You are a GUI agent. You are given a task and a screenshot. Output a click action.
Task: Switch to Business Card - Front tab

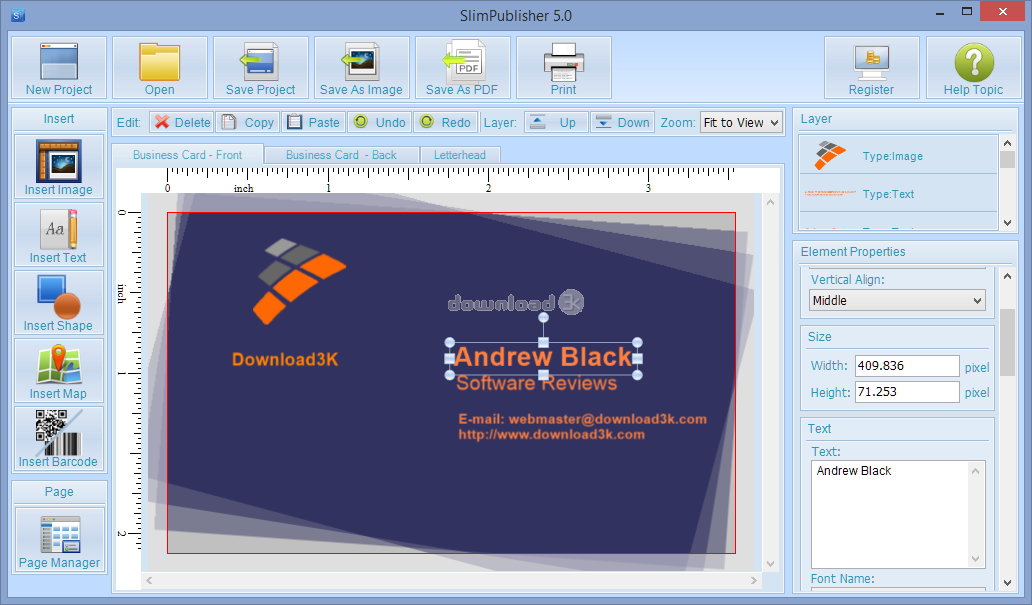point(188,155)
